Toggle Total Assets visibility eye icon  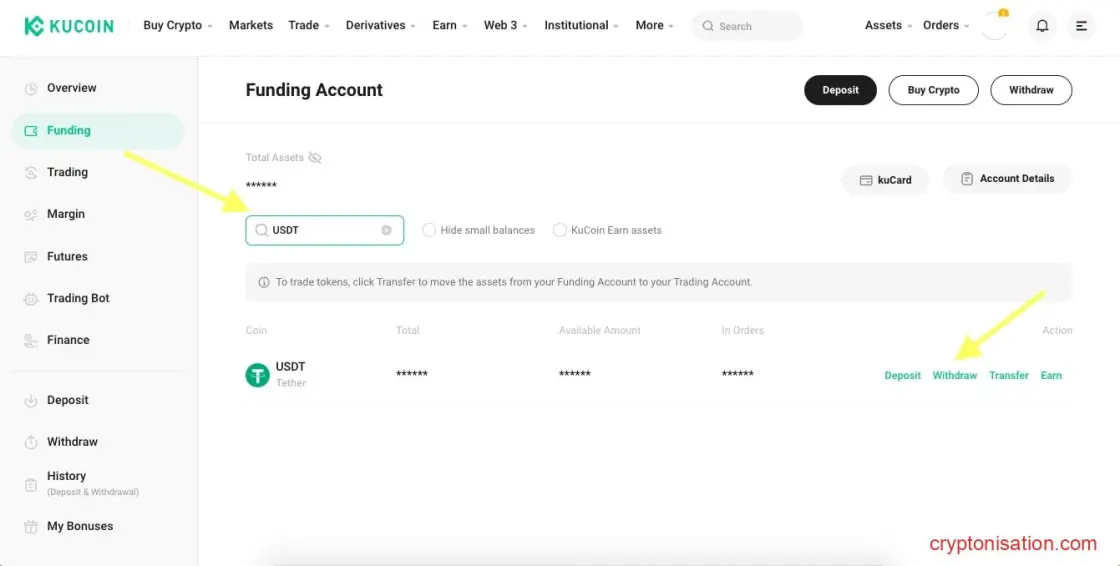click(x=315, y=158)
